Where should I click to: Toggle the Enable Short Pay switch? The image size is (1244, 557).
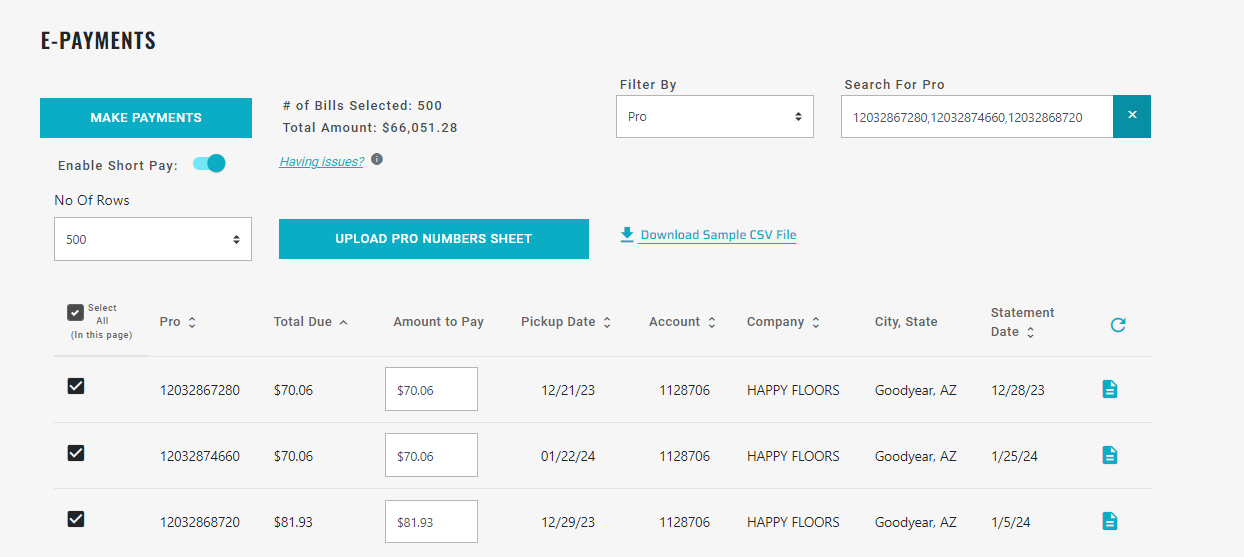(x=209, y=164)
